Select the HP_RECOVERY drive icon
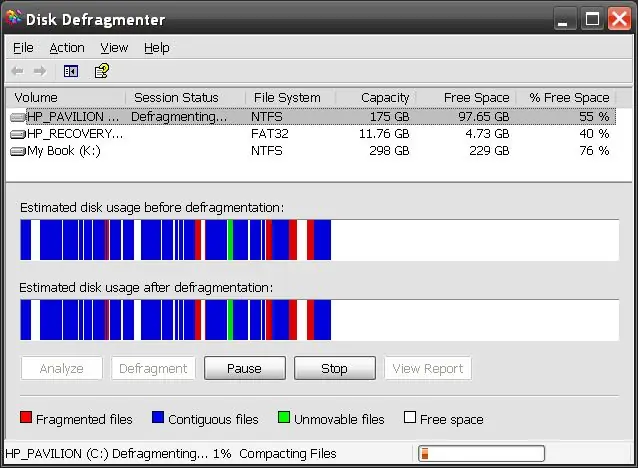The width and height of the screenshot is (638, 468). coord(17,134)
